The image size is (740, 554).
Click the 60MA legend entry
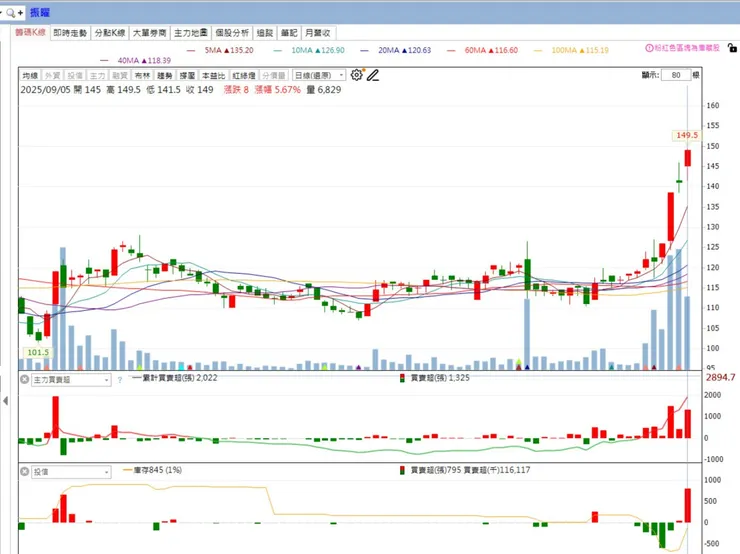[482, 50]
